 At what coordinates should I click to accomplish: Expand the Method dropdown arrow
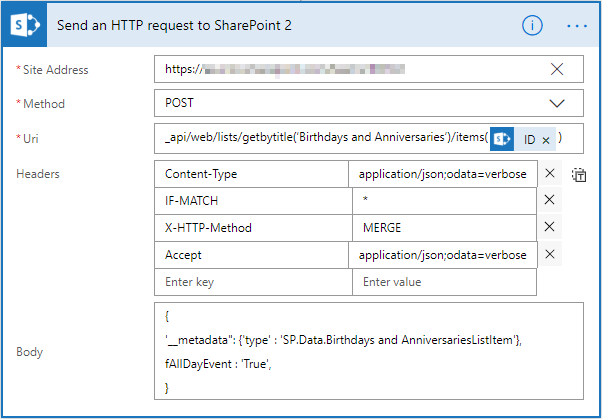557,103
